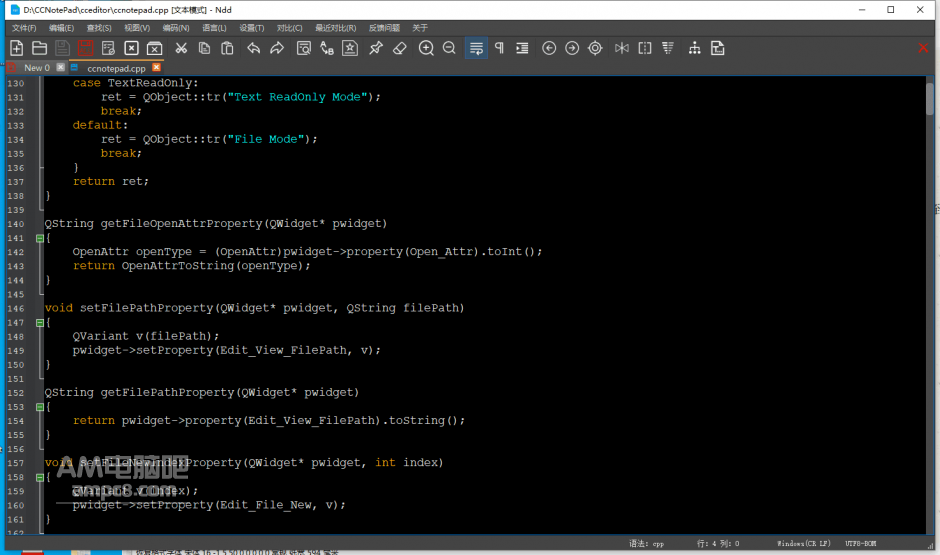
Task: Open the 编码(N) menu
Action: pyautogui.click(x=176, y=28)
